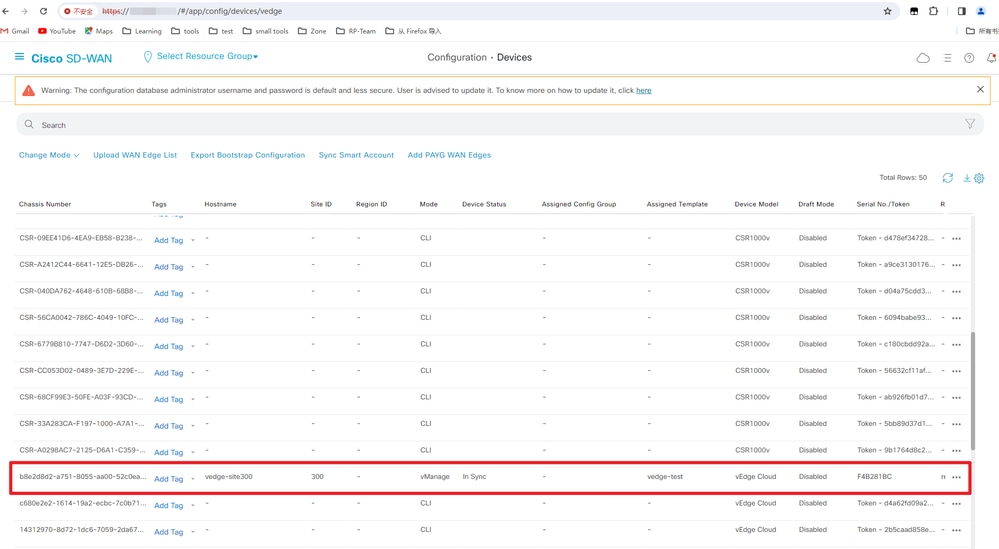Sort by the Device Model column header

pos(756,204)
